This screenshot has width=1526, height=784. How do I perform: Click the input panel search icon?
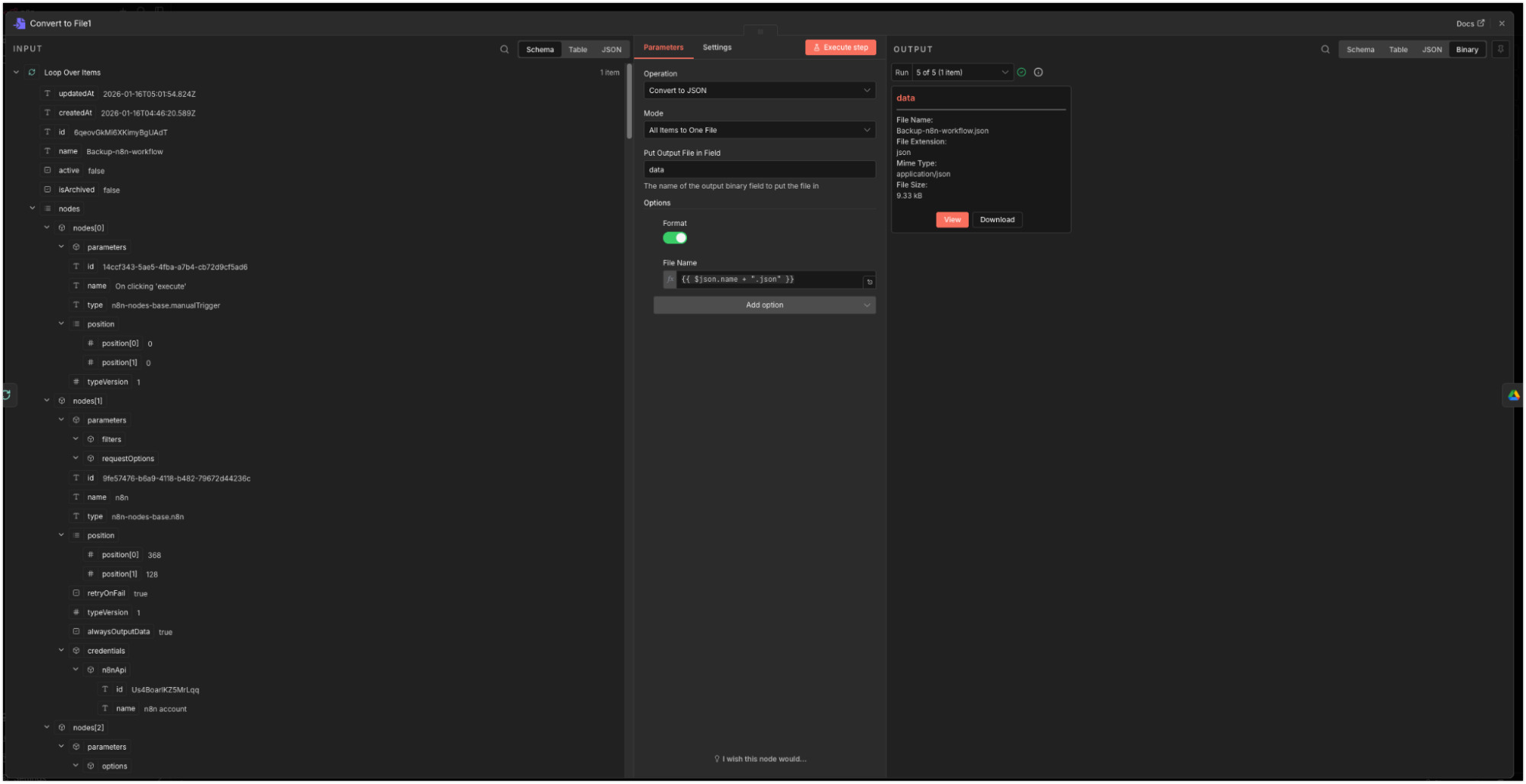[x=504, y=50]
